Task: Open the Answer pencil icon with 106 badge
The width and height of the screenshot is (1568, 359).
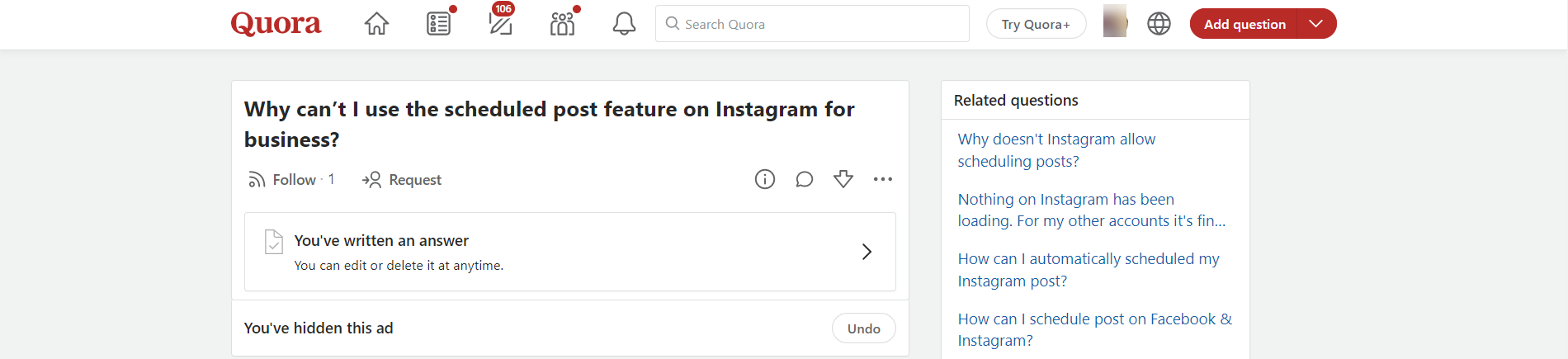Action: (x=500, y=24)
